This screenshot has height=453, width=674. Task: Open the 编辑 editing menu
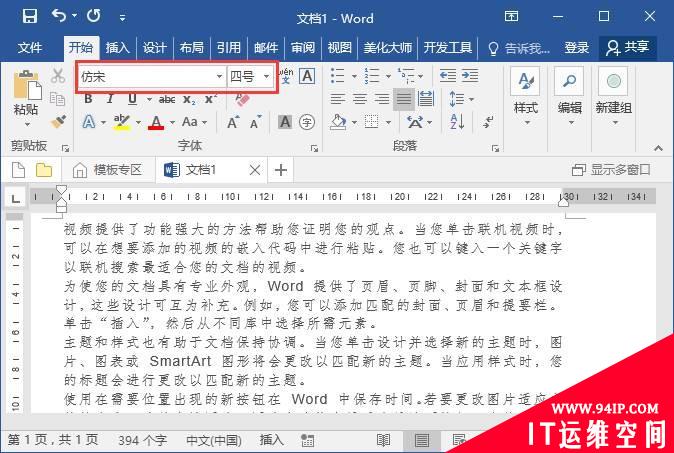pos(570,97)
